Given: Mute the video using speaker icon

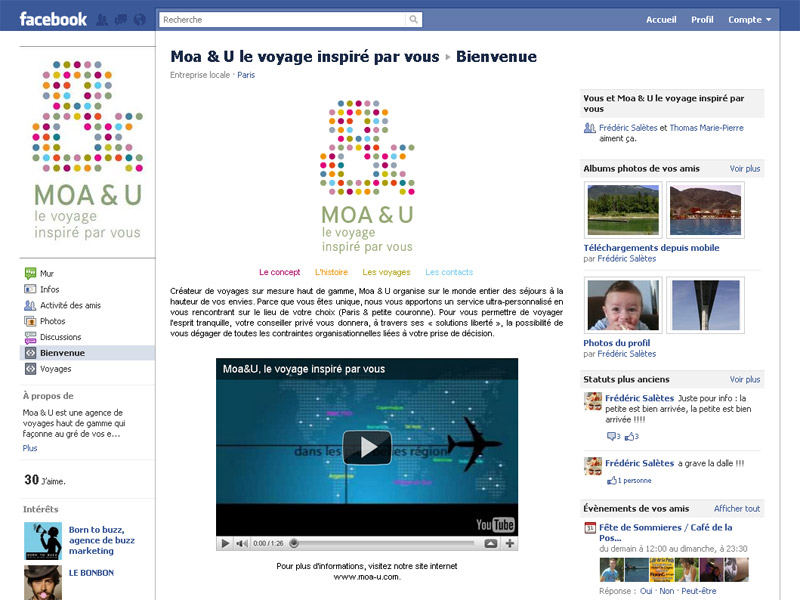Looking at the screenshot, I should [x=242, y=543].
